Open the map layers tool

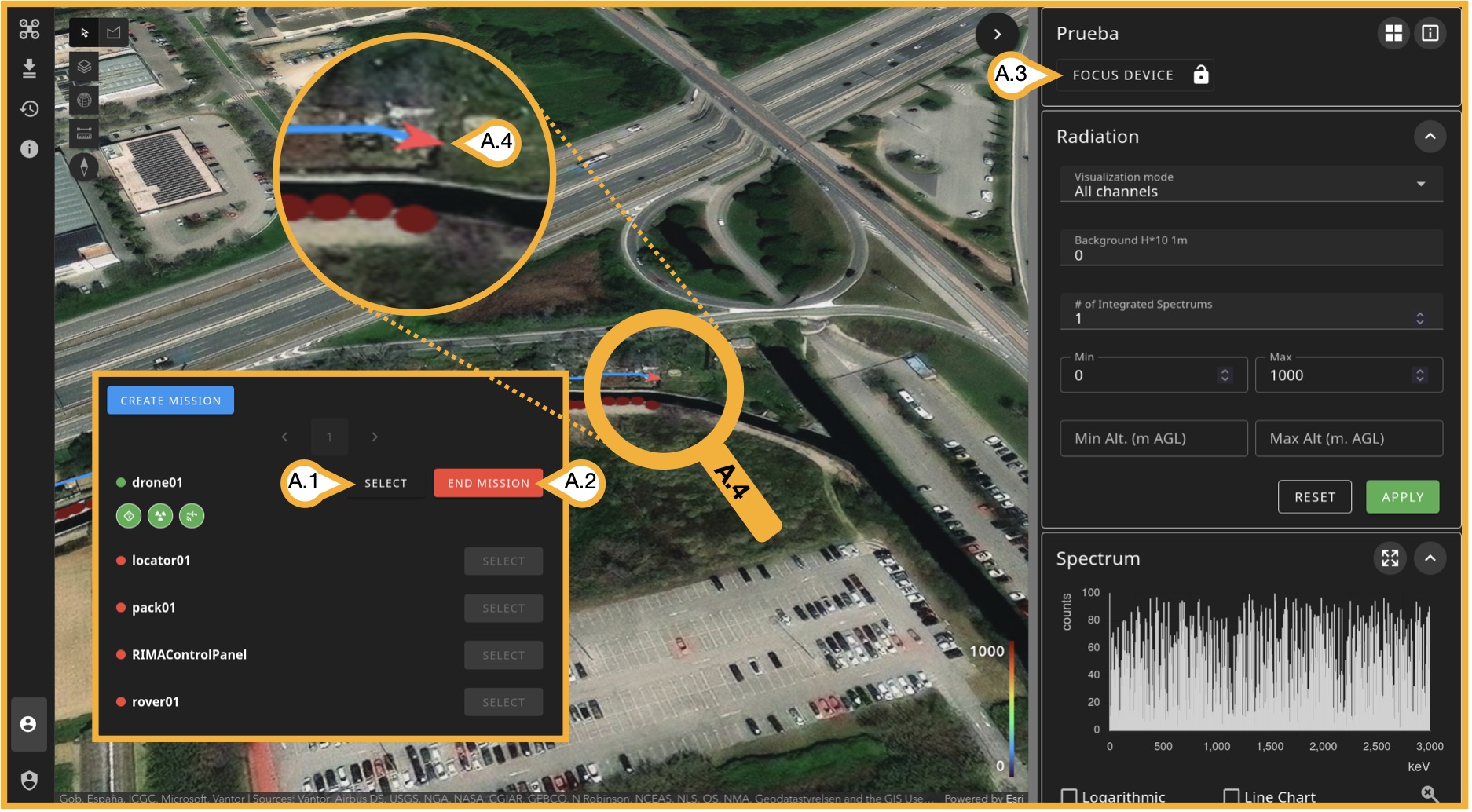pos(84,67)
